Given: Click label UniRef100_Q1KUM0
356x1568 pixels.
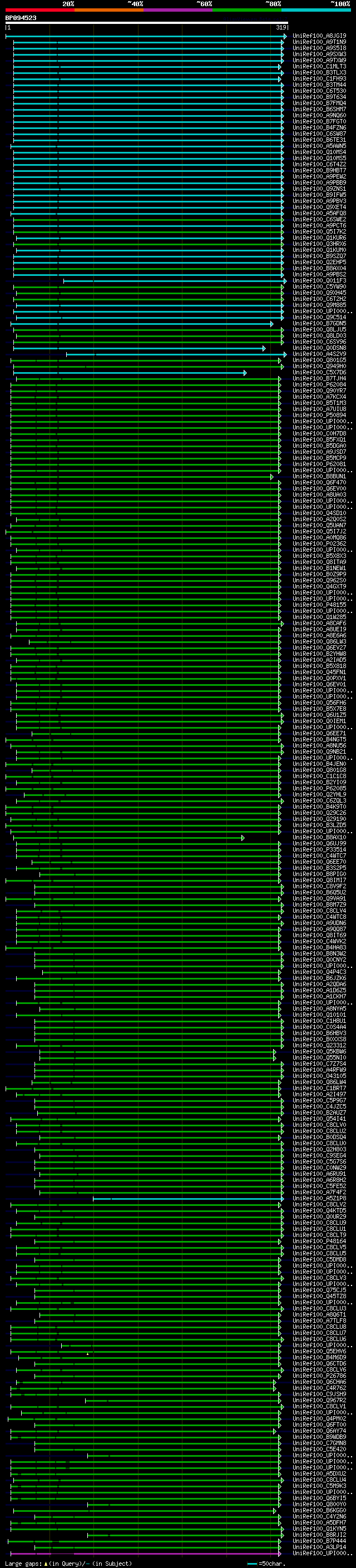Looking at the screenshot, I should 319,250.
